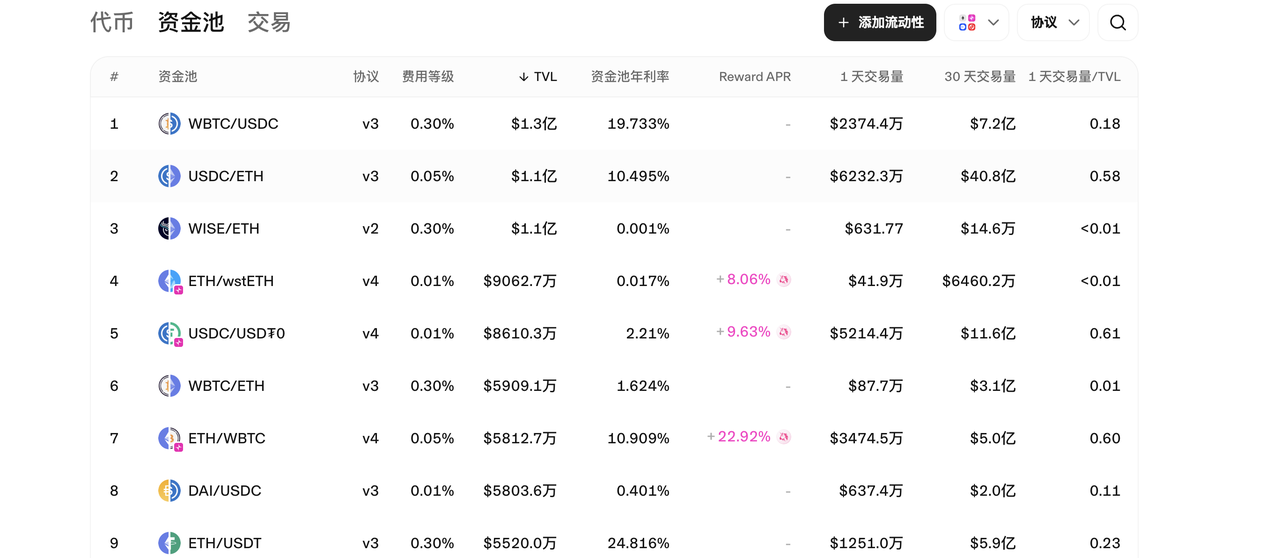Open the search magnifier button
Viewport: 1280px width, 558px height.
1117,22
